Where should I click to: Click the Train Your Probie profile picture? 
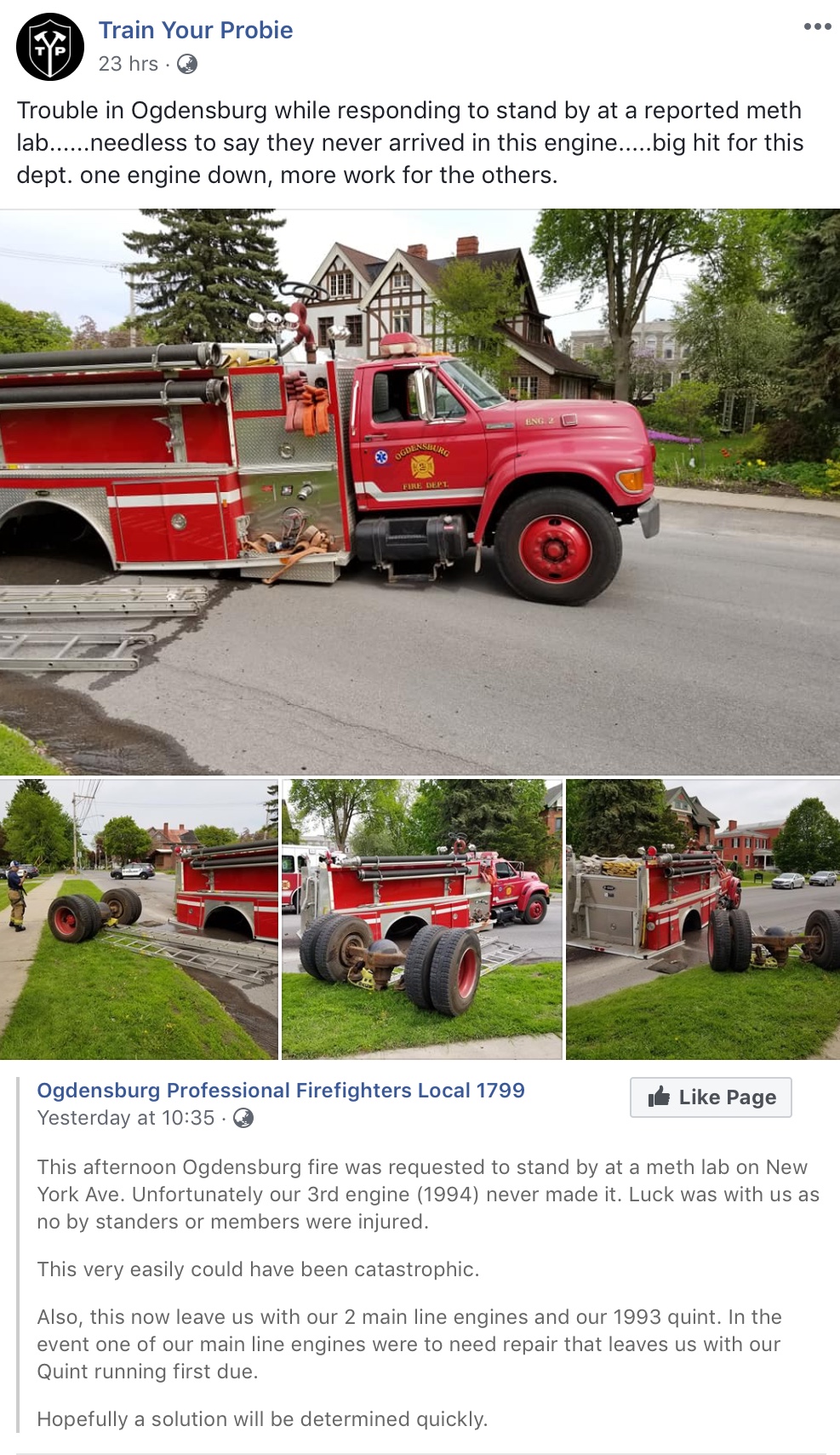pos(50,47)
